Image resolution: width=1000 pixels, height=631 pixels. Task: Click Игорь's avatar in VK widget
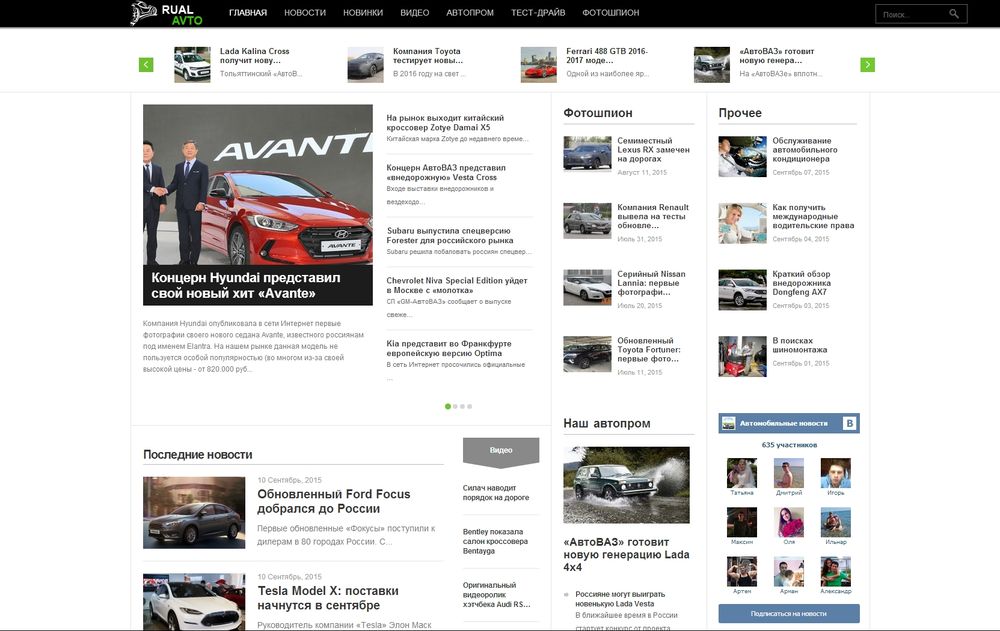coord(835,473)
